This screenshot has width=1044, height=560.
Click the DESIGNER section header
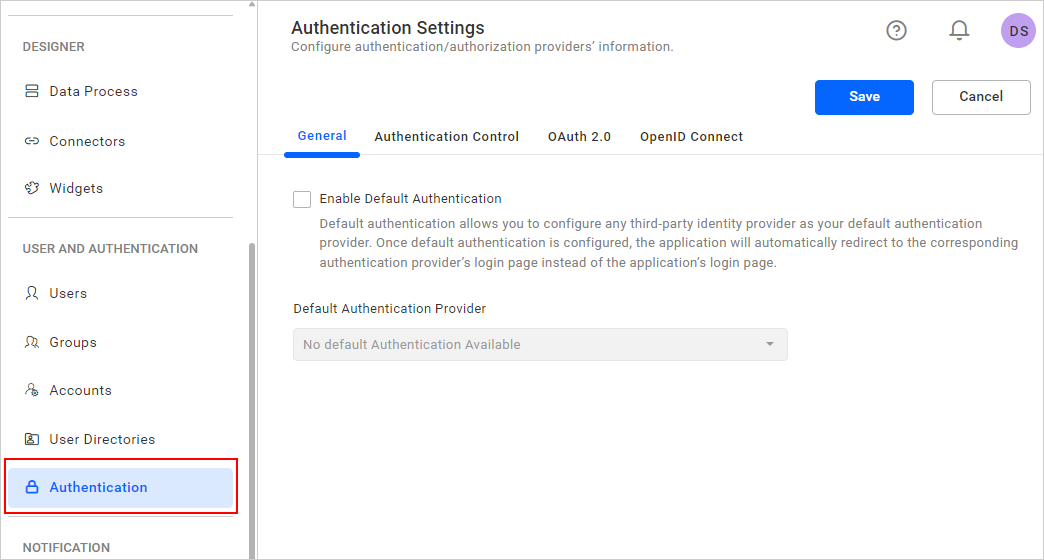53,47
